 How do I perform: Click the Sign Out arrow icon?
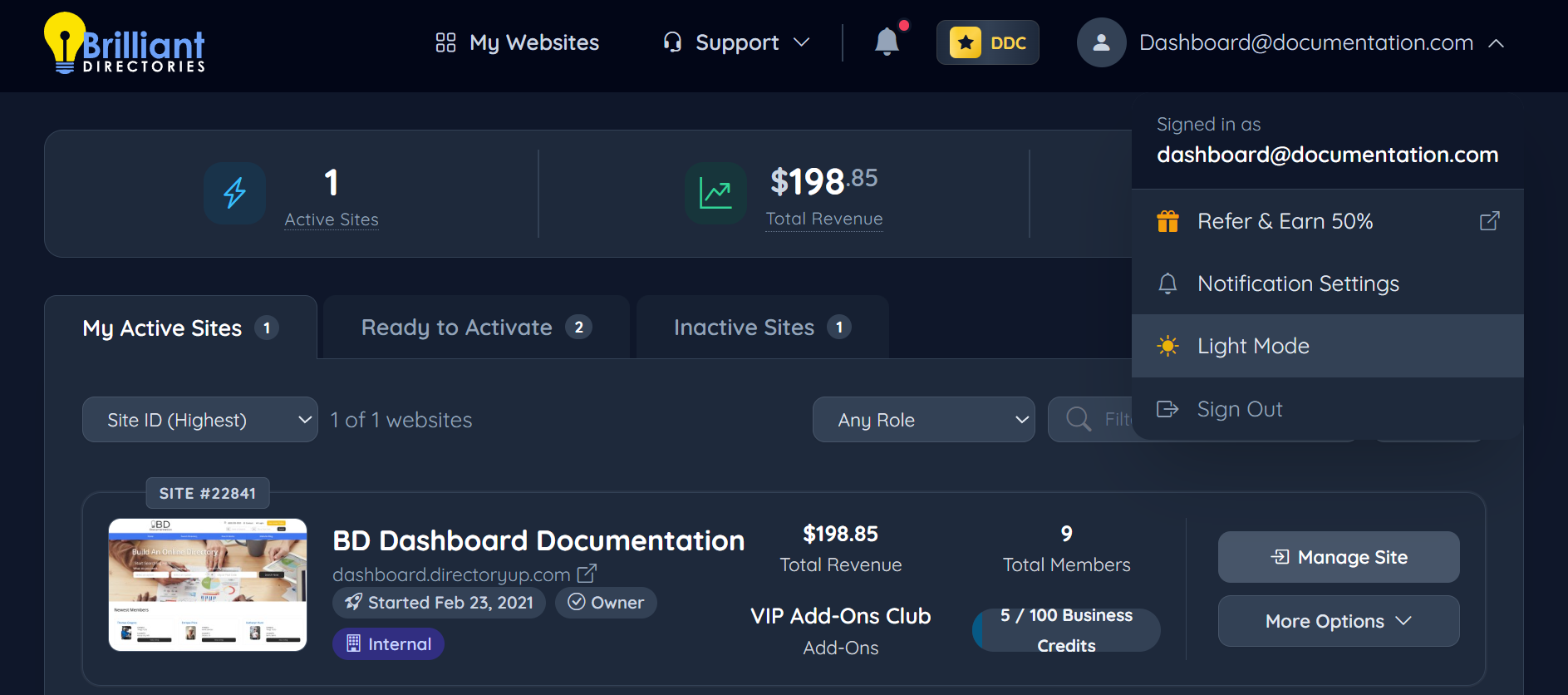click(x=1167, y=409)
